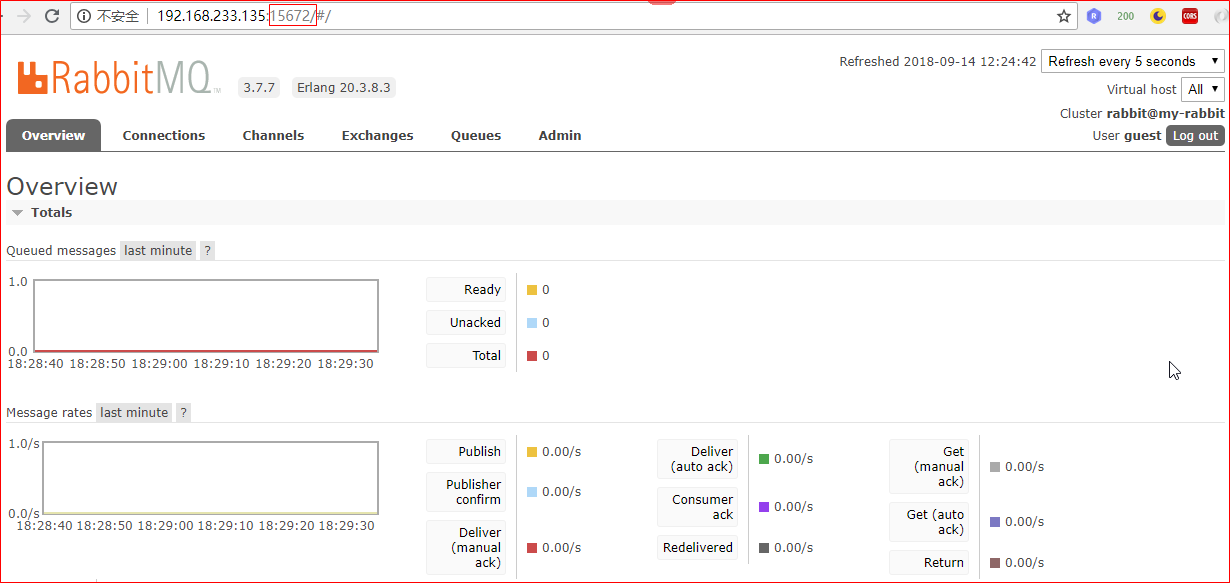Image resolution: width=1230 pixels, height=583 pixels.
Task: Click the Get (manual ack) label
Action: click(x=929, y=467)
